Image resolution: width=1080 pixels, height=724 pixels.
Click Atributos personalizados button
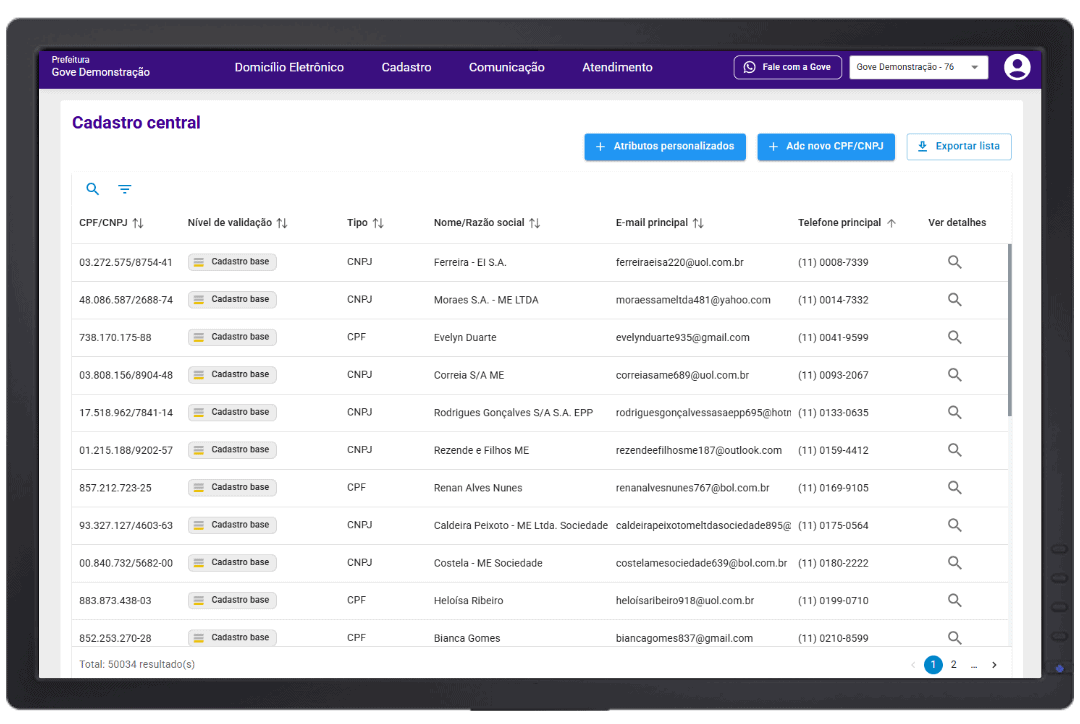(x=665, y=147)
